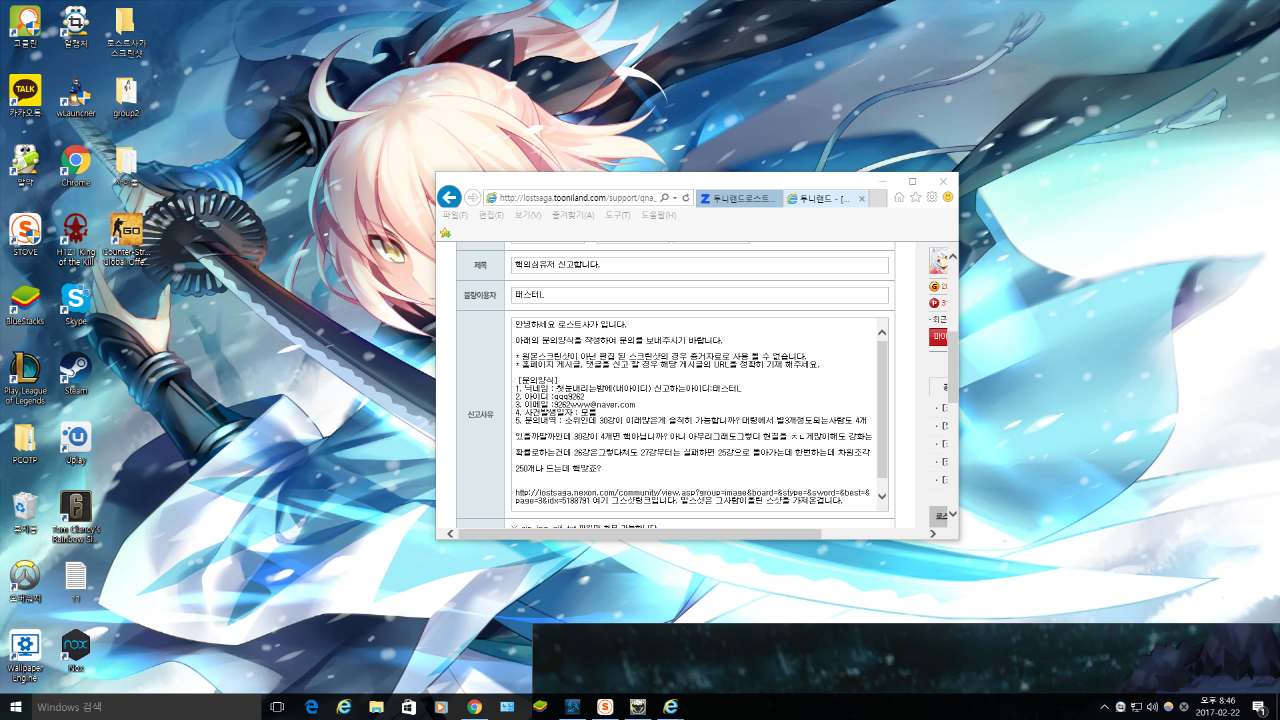This screenshot has width=1280, height=720.
Task: Click the taskbar clock showing 8:46
Action: (1218, 707)
